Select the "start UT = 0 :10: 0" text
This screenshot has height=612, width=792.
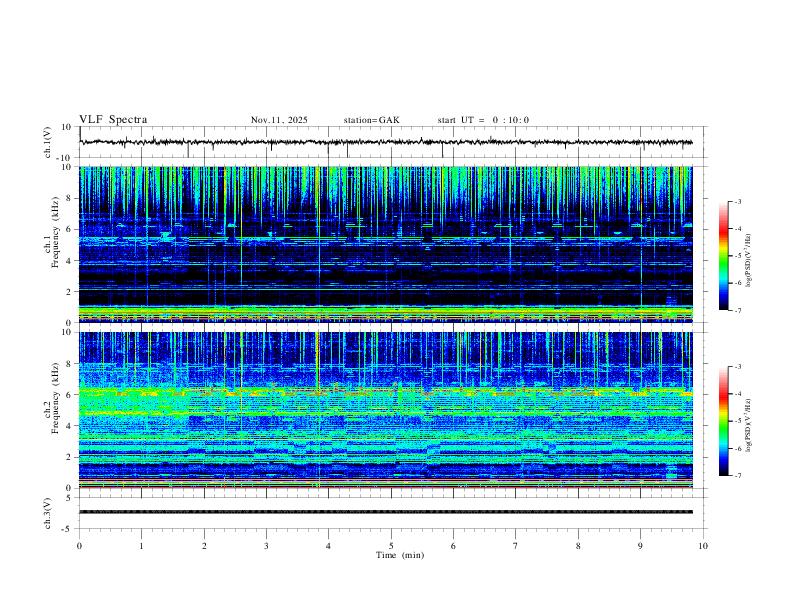483,120
